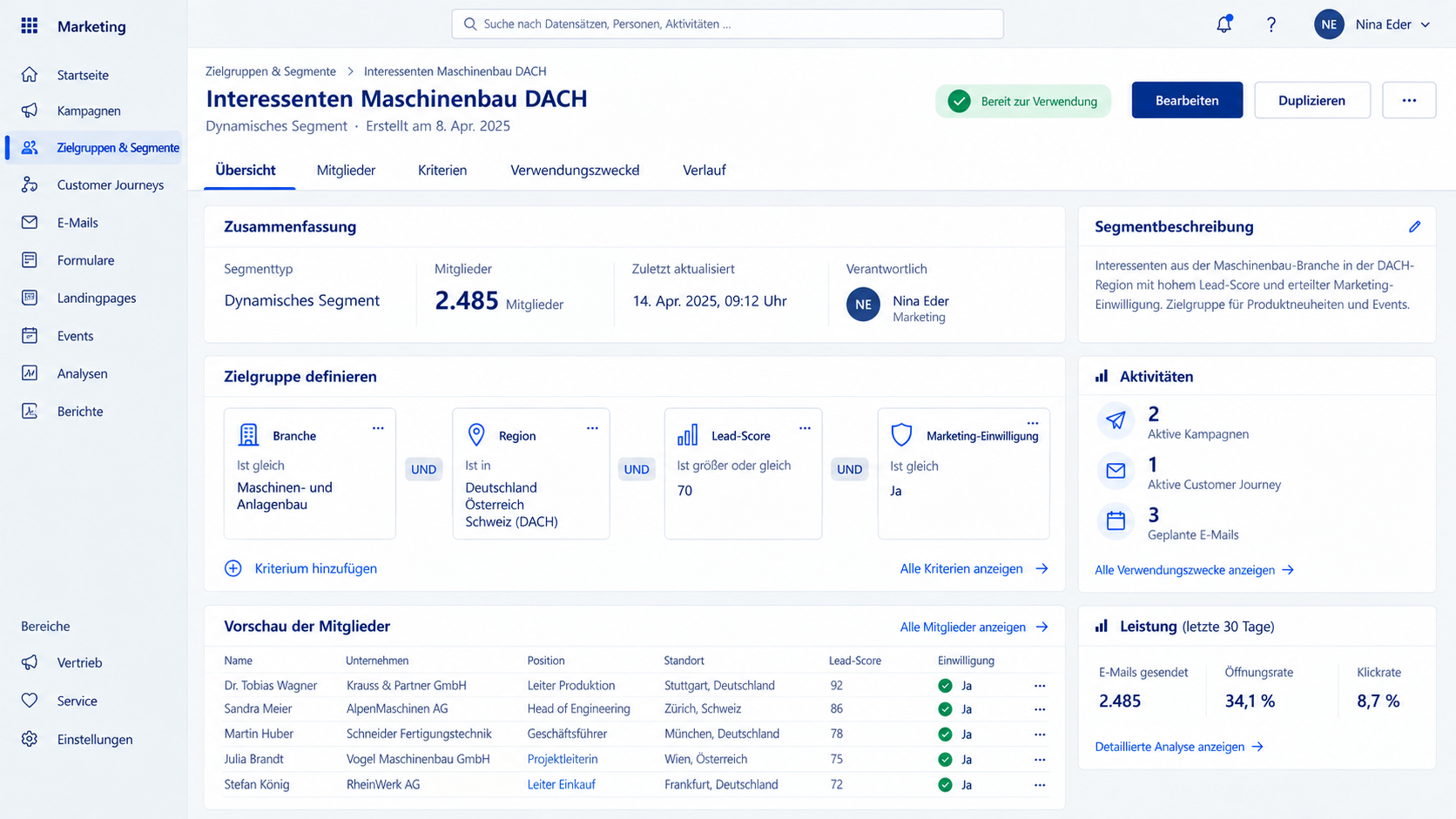
Task: Open Analysen in sidebar
Action: tap(93, 373)
